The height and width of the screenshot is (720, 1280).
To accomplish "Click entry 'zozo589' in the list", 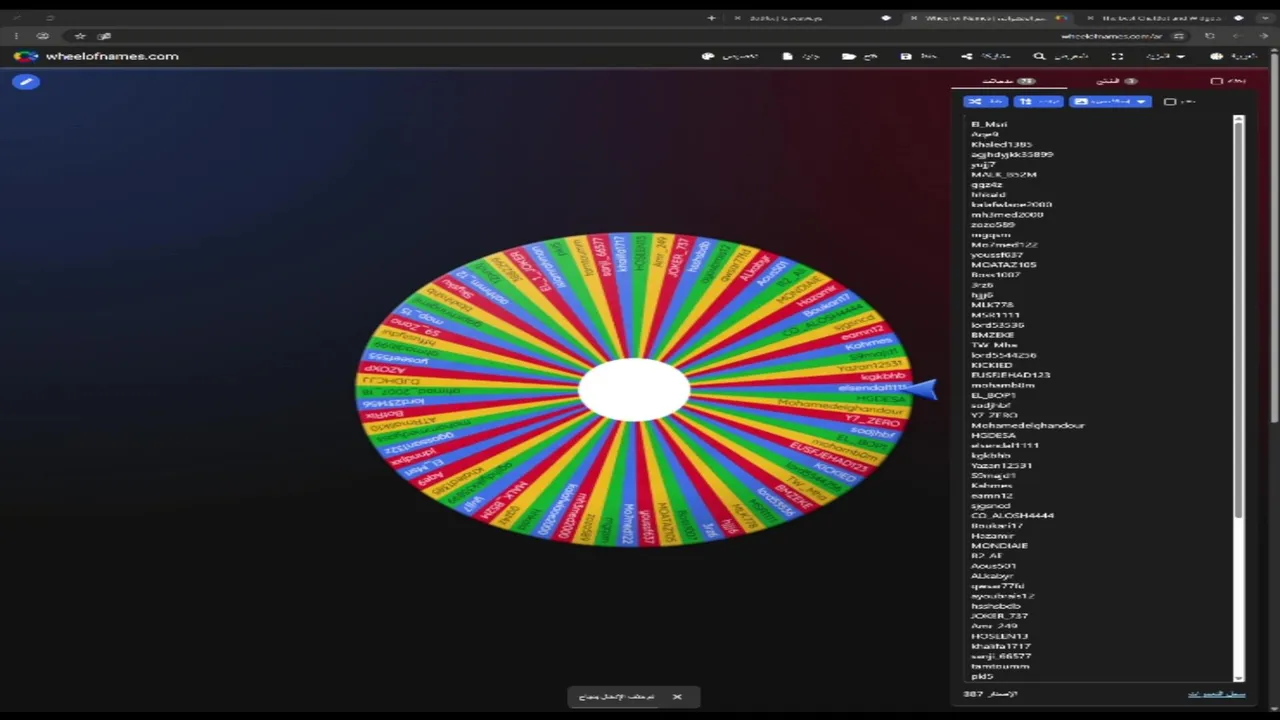I will click(992, 225).
